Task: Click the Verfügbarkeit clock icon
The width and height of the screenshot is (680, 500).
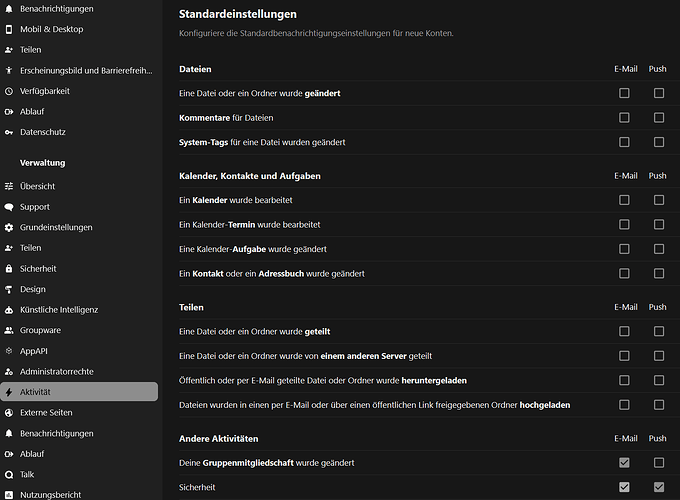Action: (9, 91)
